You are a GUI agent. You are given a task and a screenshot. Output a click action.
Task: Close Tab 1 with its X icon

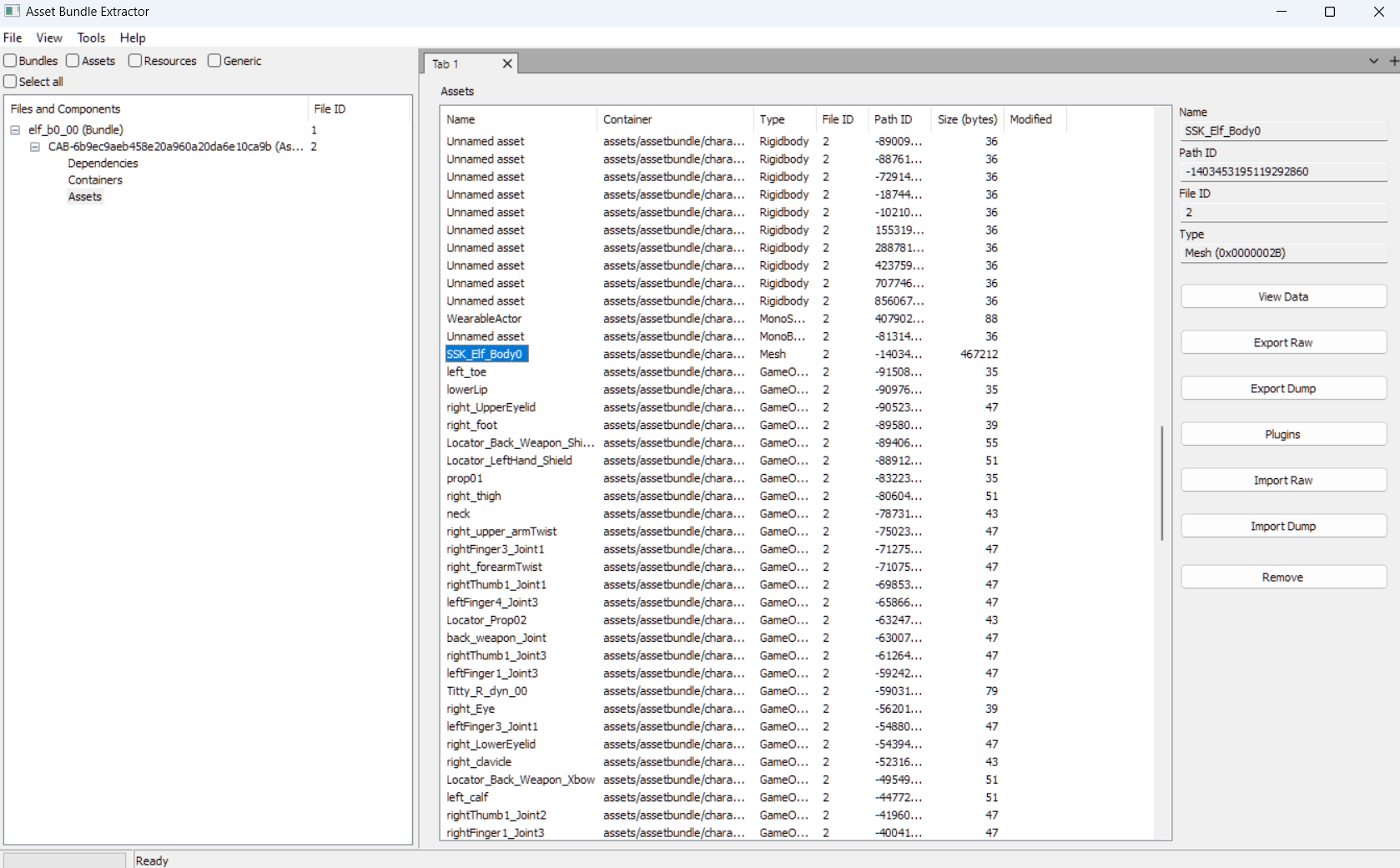click(x=506, y=64)
